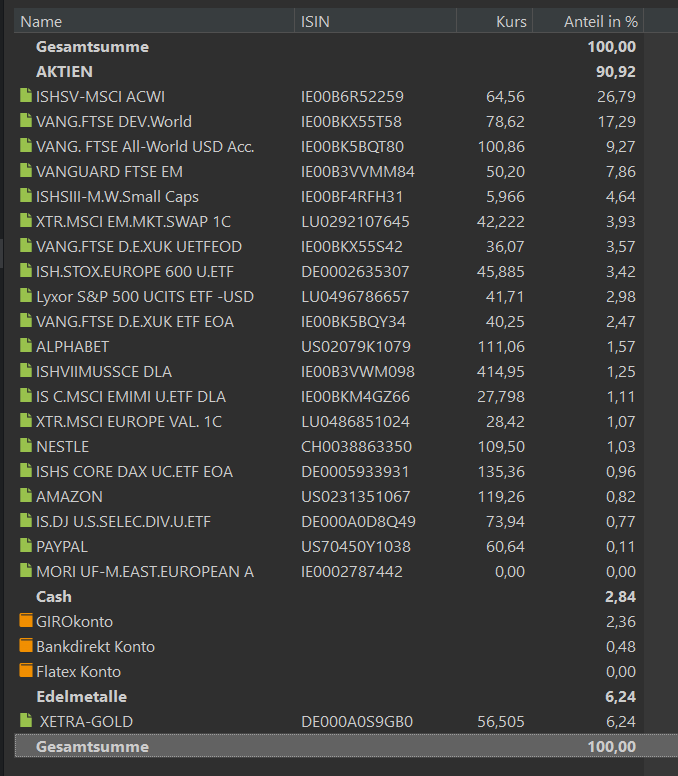Click the icon next to VANGUARD FTSE EM
678x776 pixels.
(26, 170)
